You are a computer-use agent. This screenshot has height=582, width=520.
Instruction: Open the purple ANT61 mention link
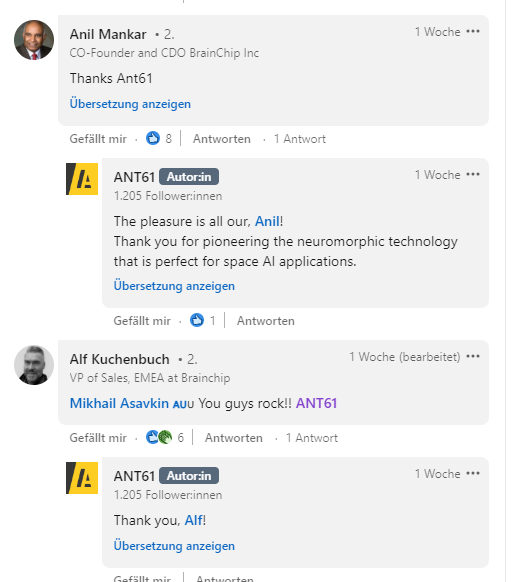click(316, 403)
